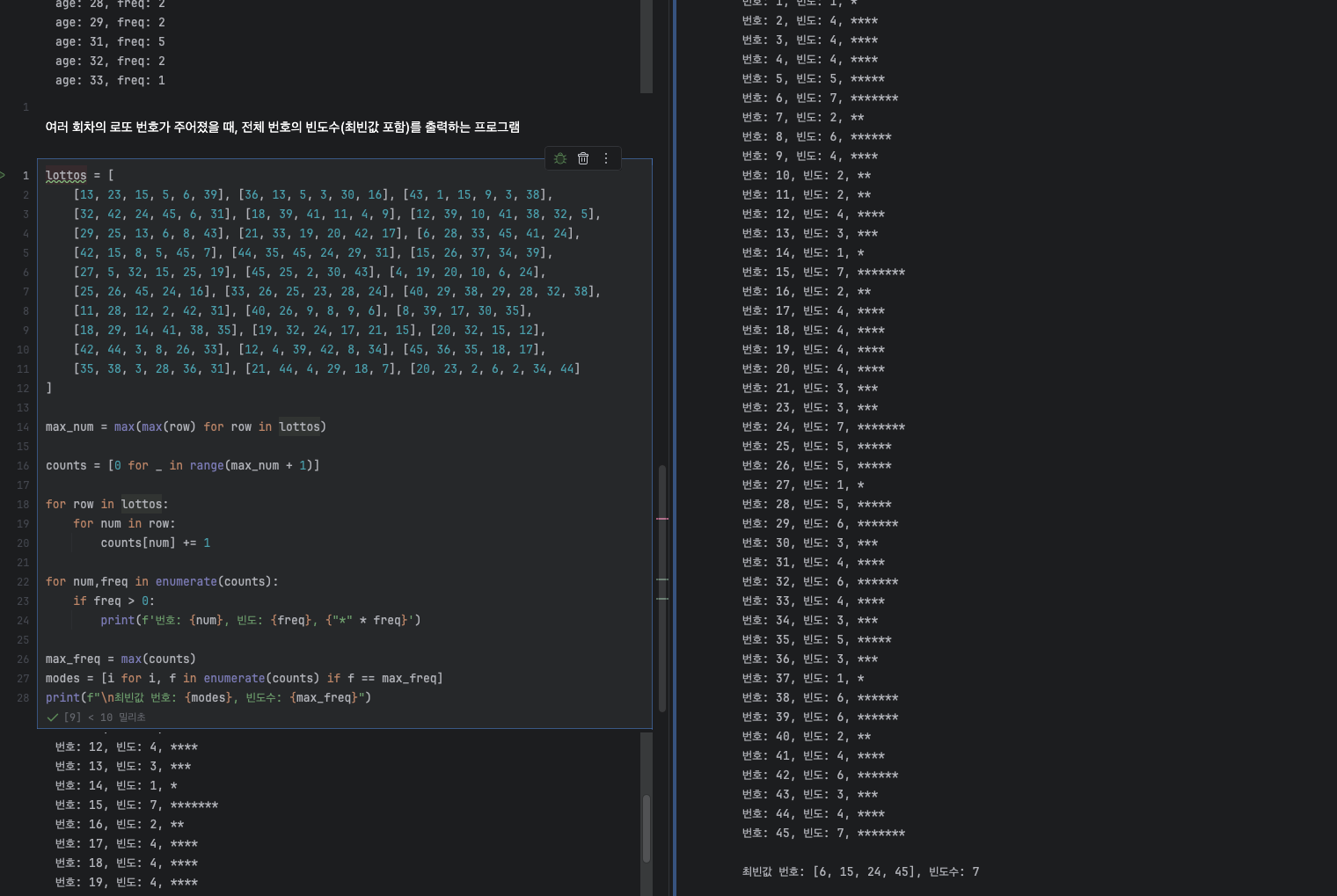
Task: Click the '번호: 29, 빈도: 6' output line
Action: (x=820, y=523)
